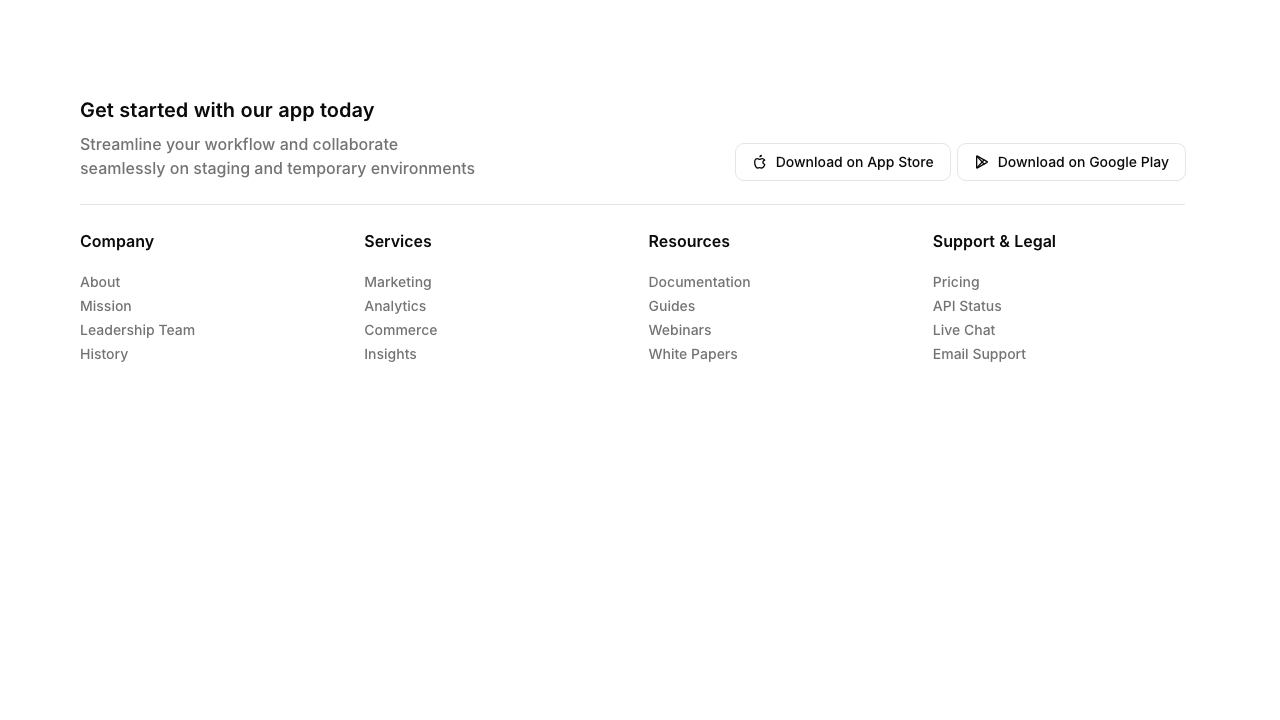Image resolution: width=1280 pixels, height=720 pixels.
Task: Click the Insights link
Action: (x=390, y=354)
